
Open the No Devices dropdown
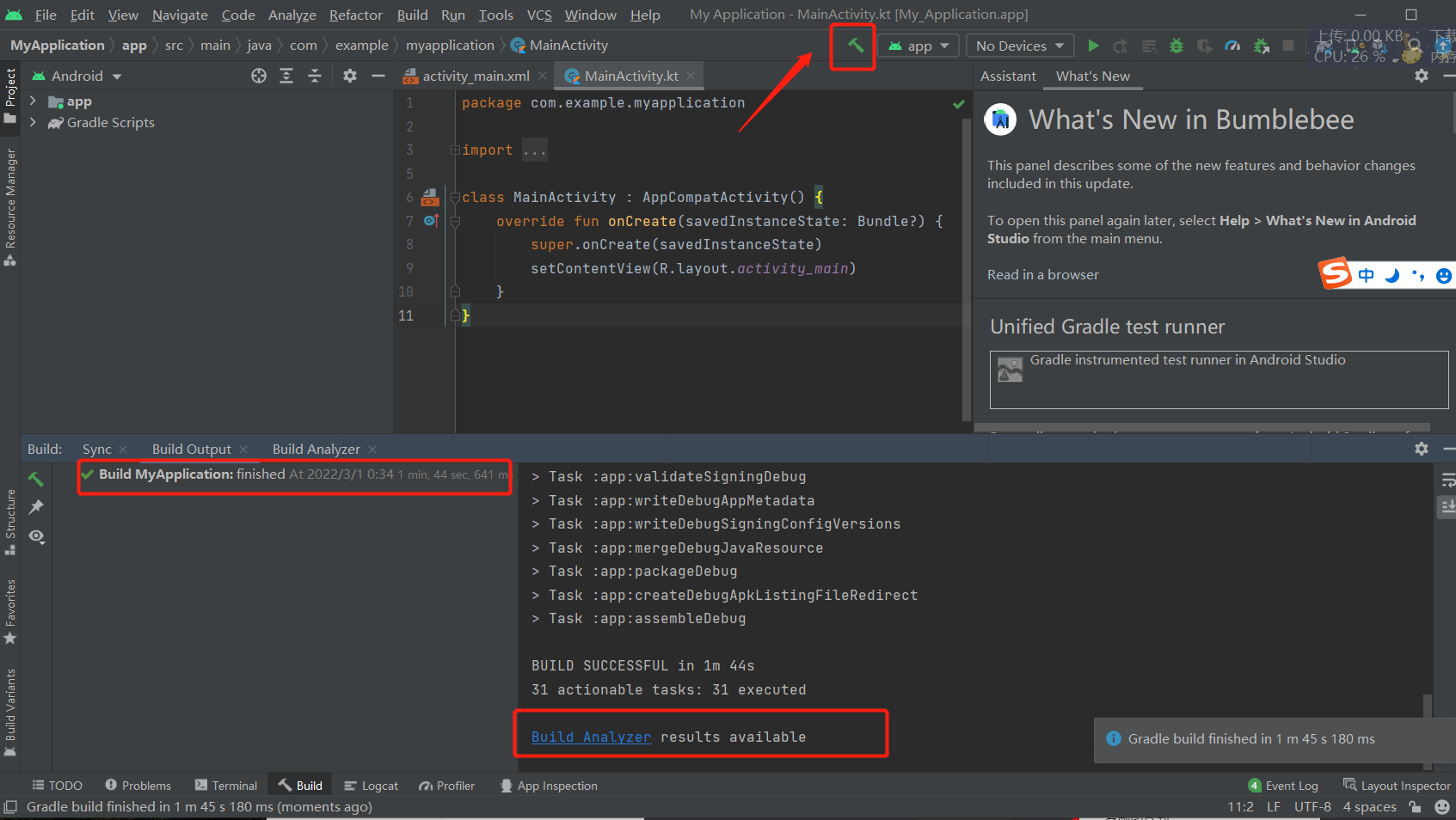1021,46
